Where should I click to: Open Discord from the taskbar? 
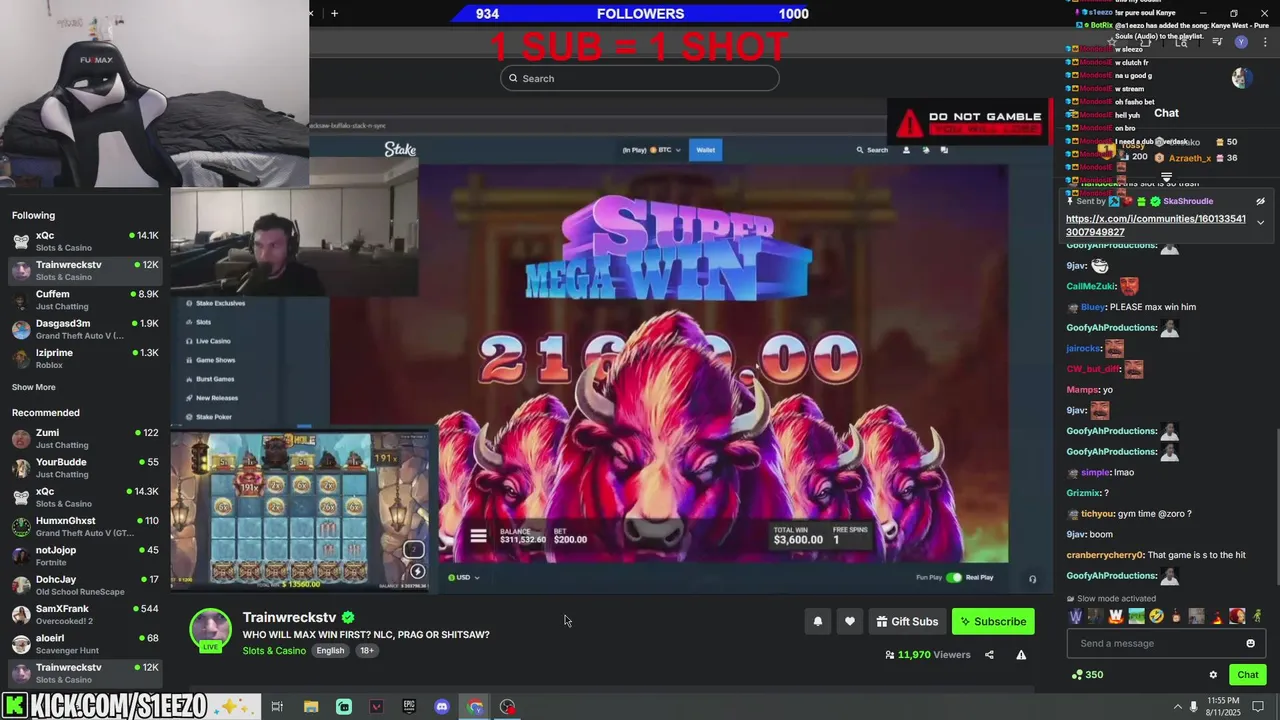point(442,707)
